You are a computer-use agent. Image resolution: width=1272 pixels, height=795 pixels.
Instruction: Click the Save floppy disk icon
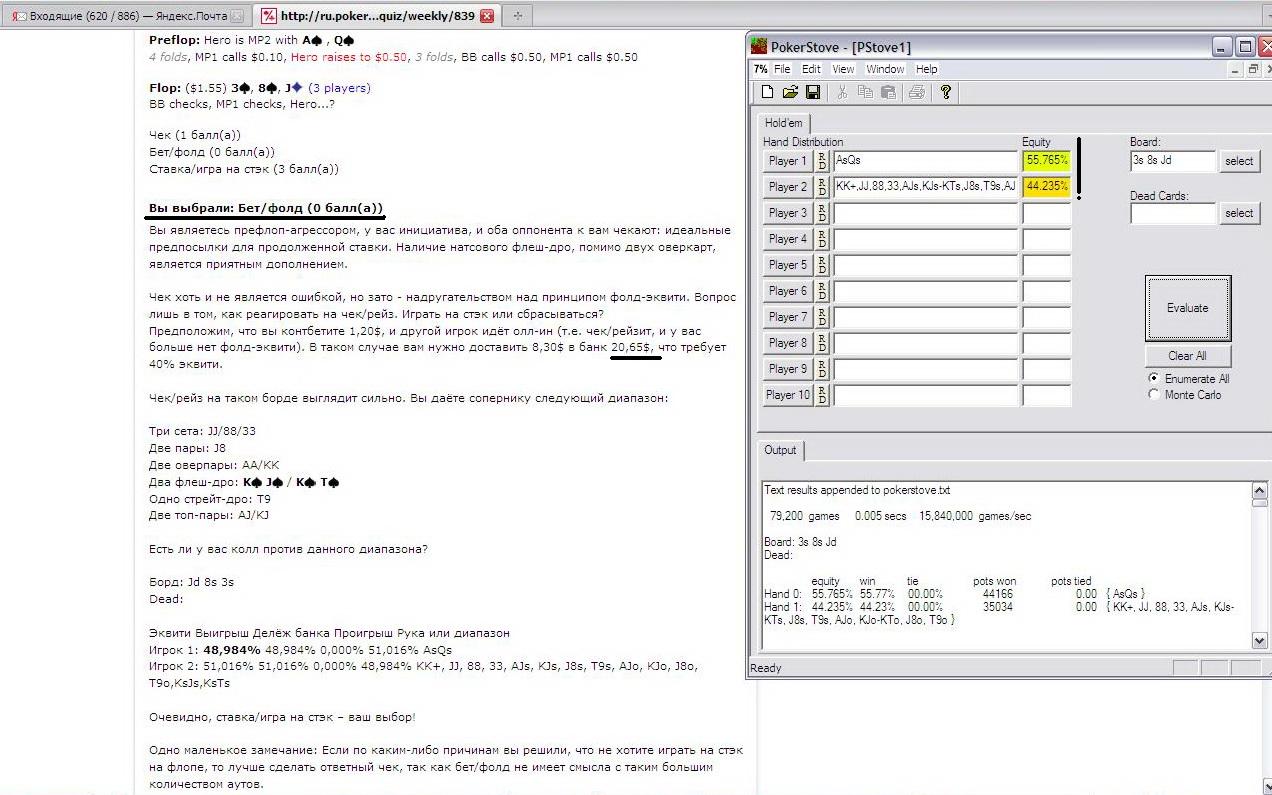pos(812,92)
